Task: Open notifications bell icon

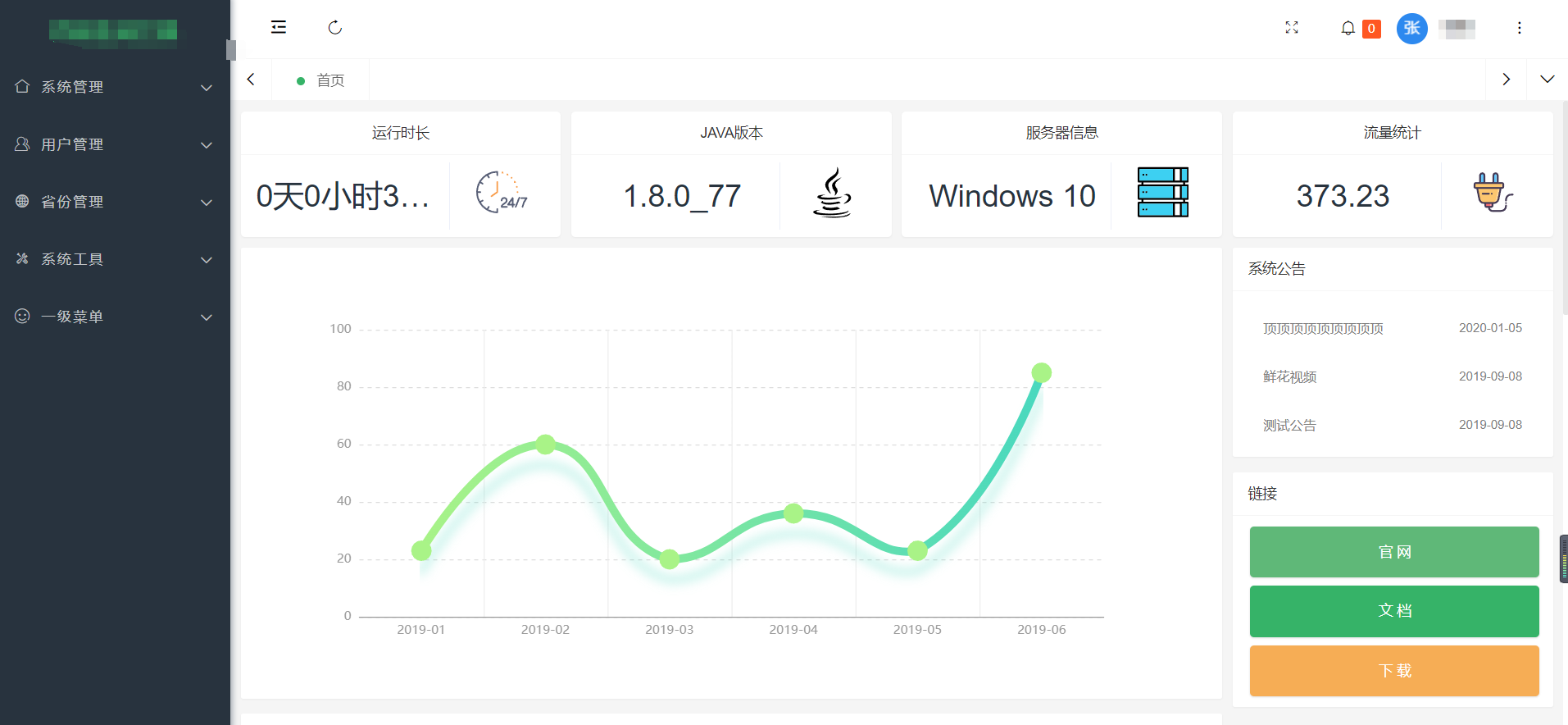Action: point(1348,29)
